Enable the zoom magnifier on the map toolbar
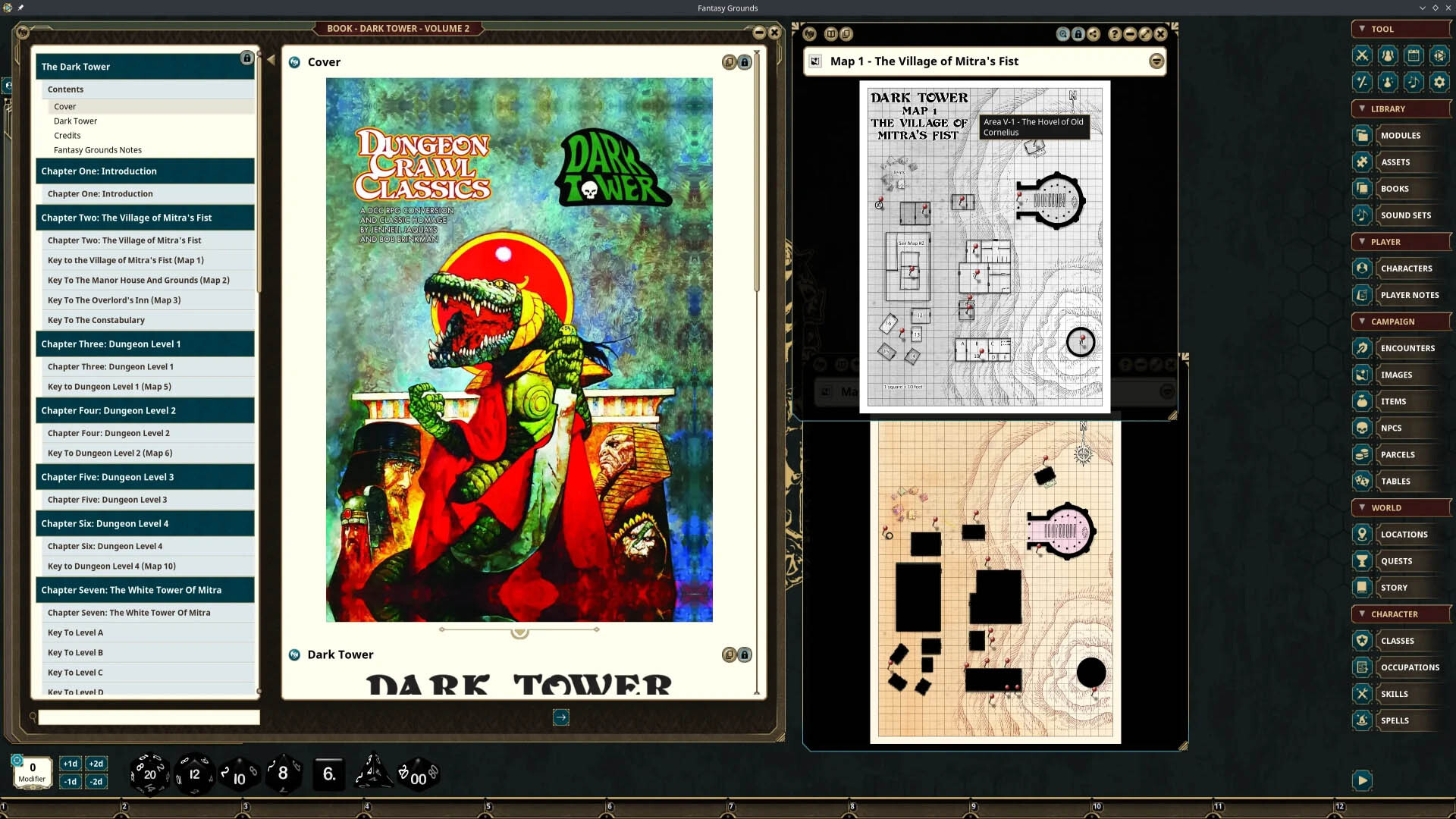This screenshot has width=1456, height=819. pyautogui.click(x=1062, y=34)
